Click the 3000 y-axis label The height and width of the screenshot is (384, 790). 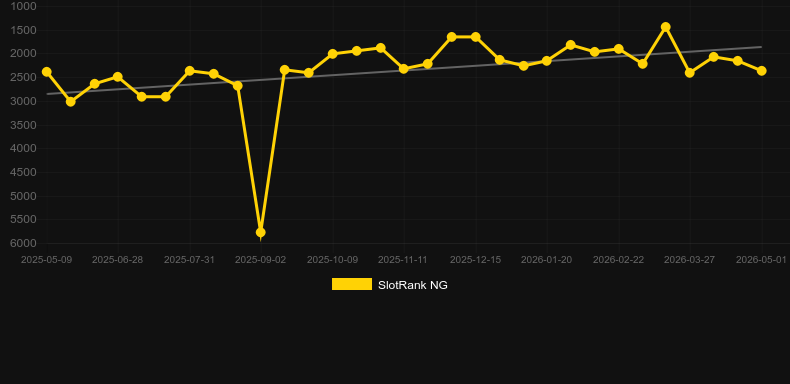(x=23, y=101)
